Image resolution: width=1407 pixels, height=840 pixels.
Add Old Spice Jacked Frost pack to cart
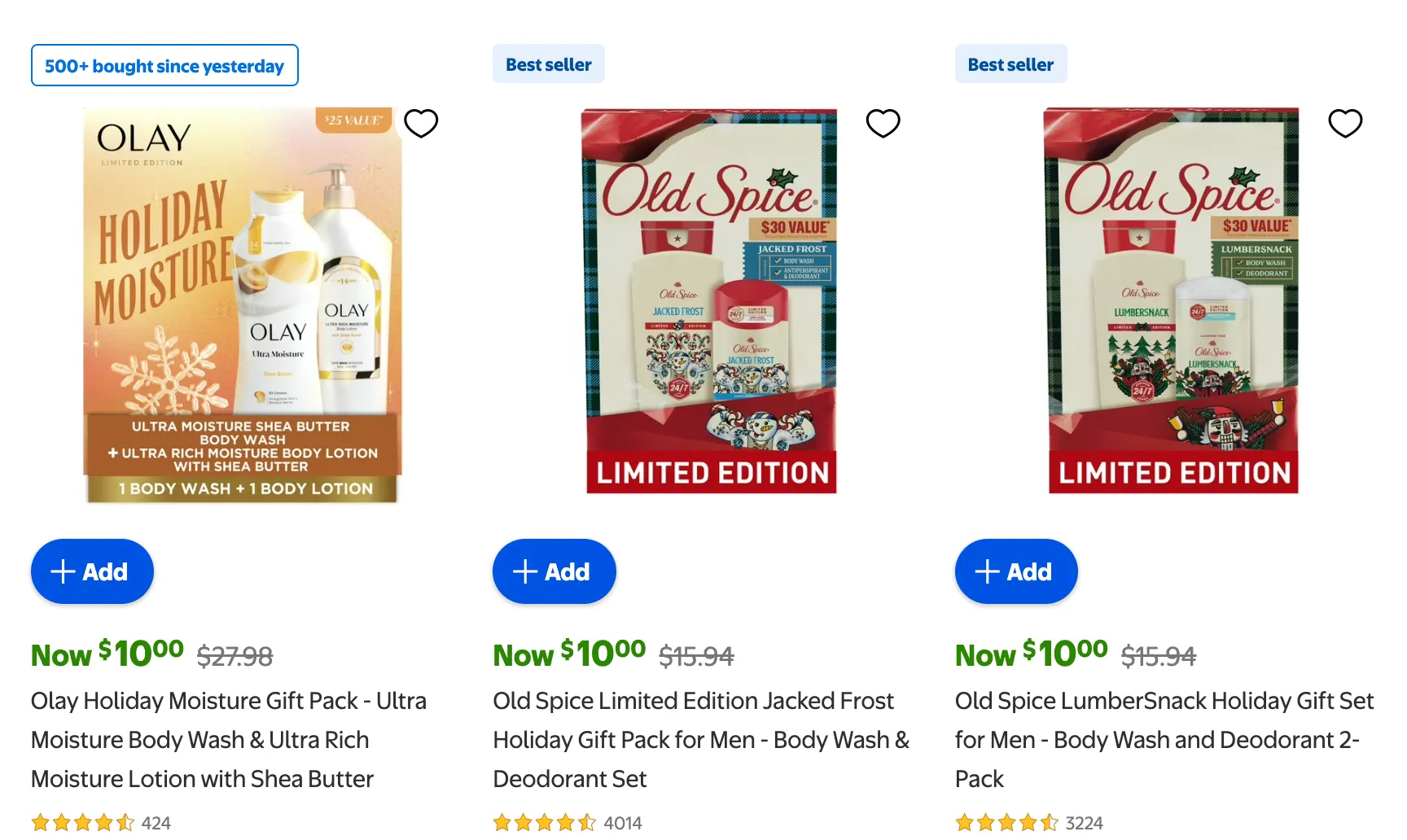(x=554, y=571)
